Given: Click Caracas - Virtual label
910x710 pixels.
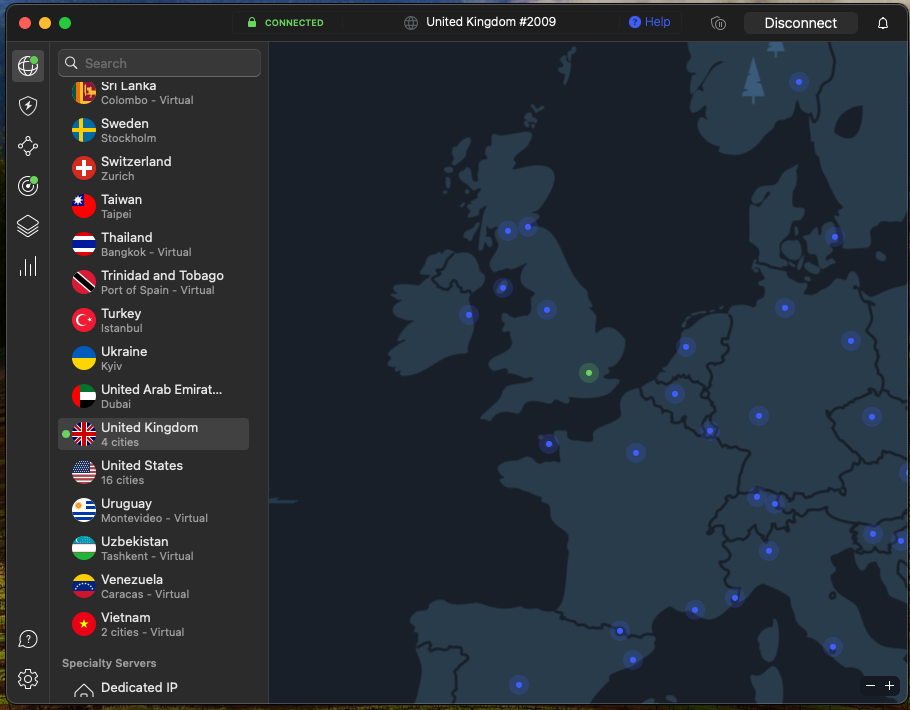Looking at the screenshot, I should 145,594.
